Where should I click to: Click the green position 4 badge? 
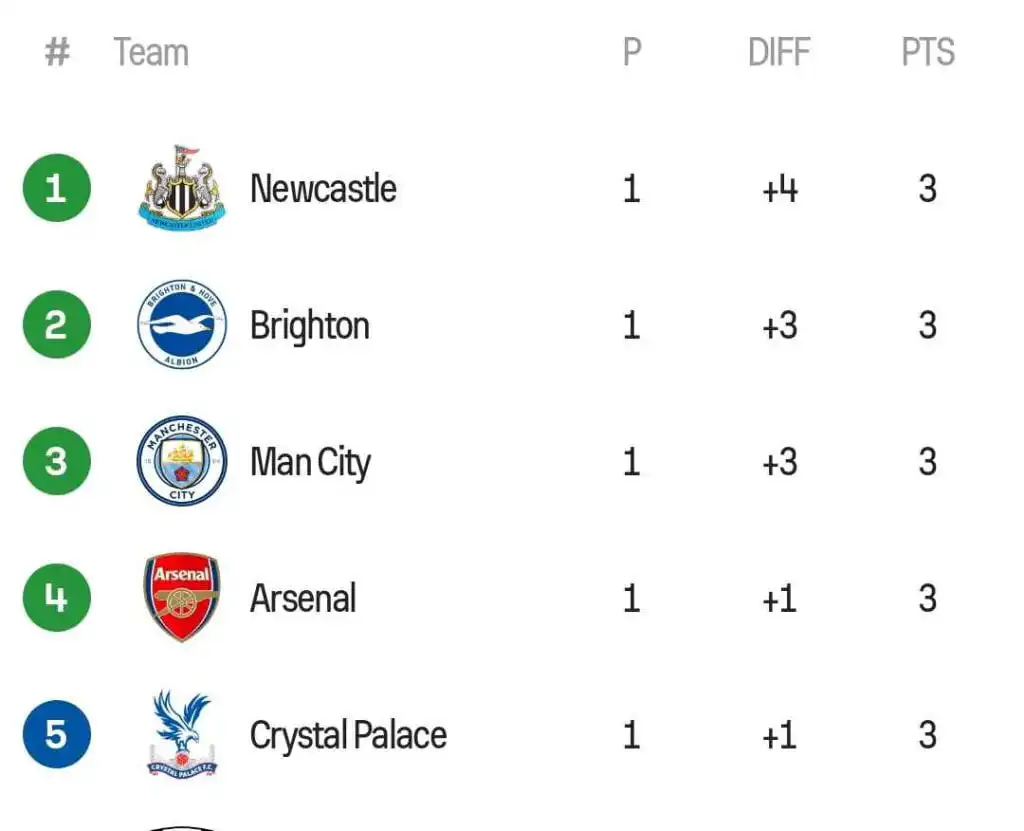(56, 598)
